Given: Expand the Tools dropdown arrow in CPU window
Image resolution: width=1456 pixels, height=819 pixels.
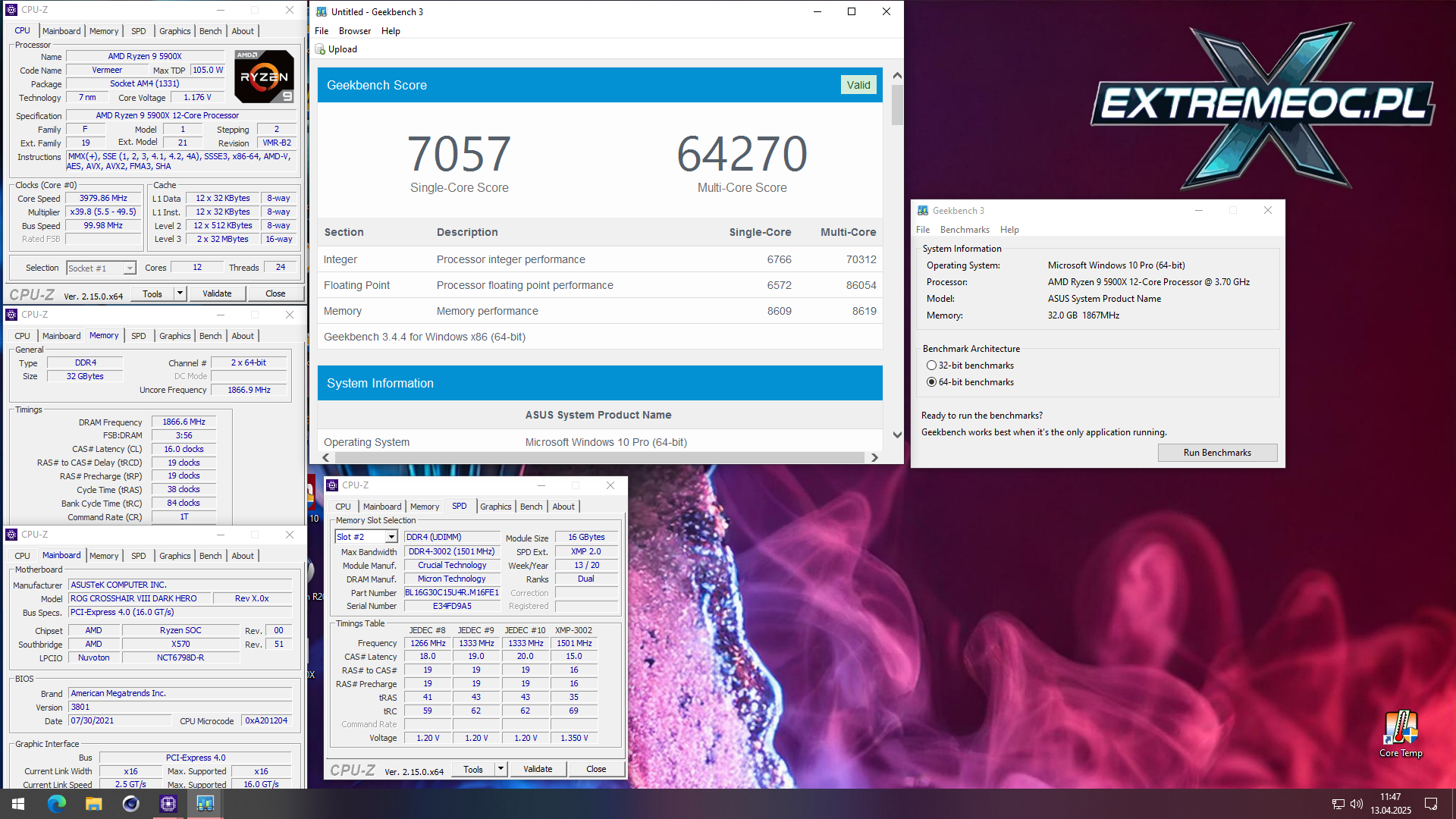Looking at the screenshot, I should [180, 293].
